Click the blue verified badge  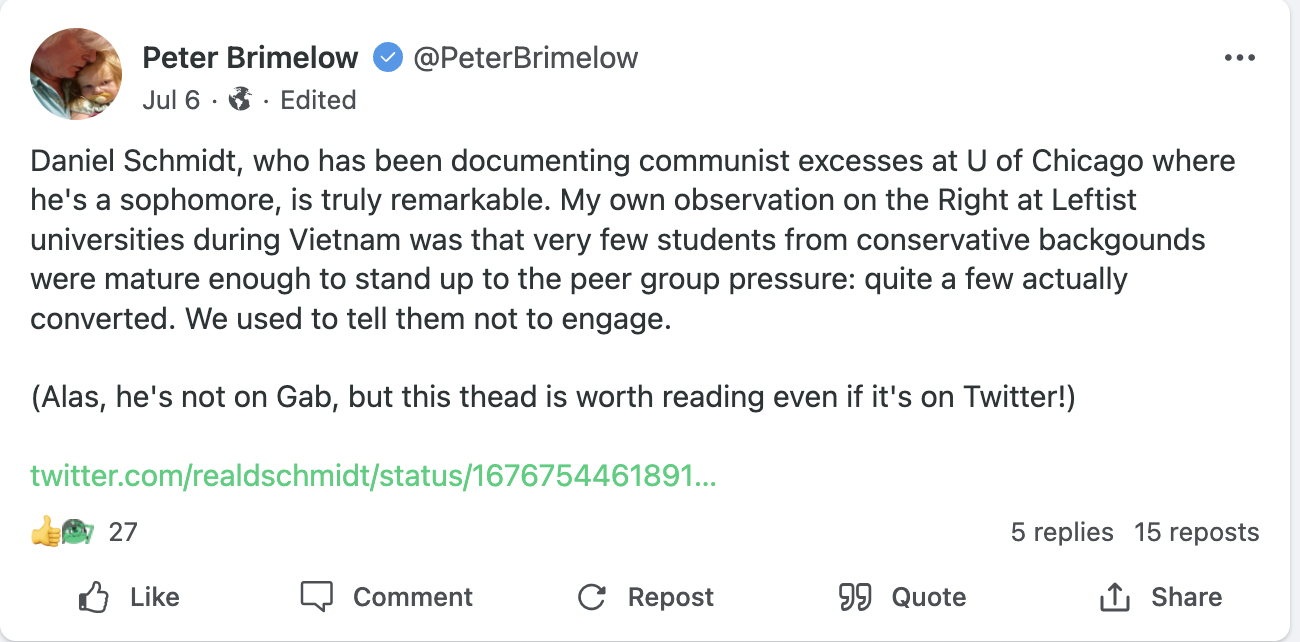pos(386,58)
